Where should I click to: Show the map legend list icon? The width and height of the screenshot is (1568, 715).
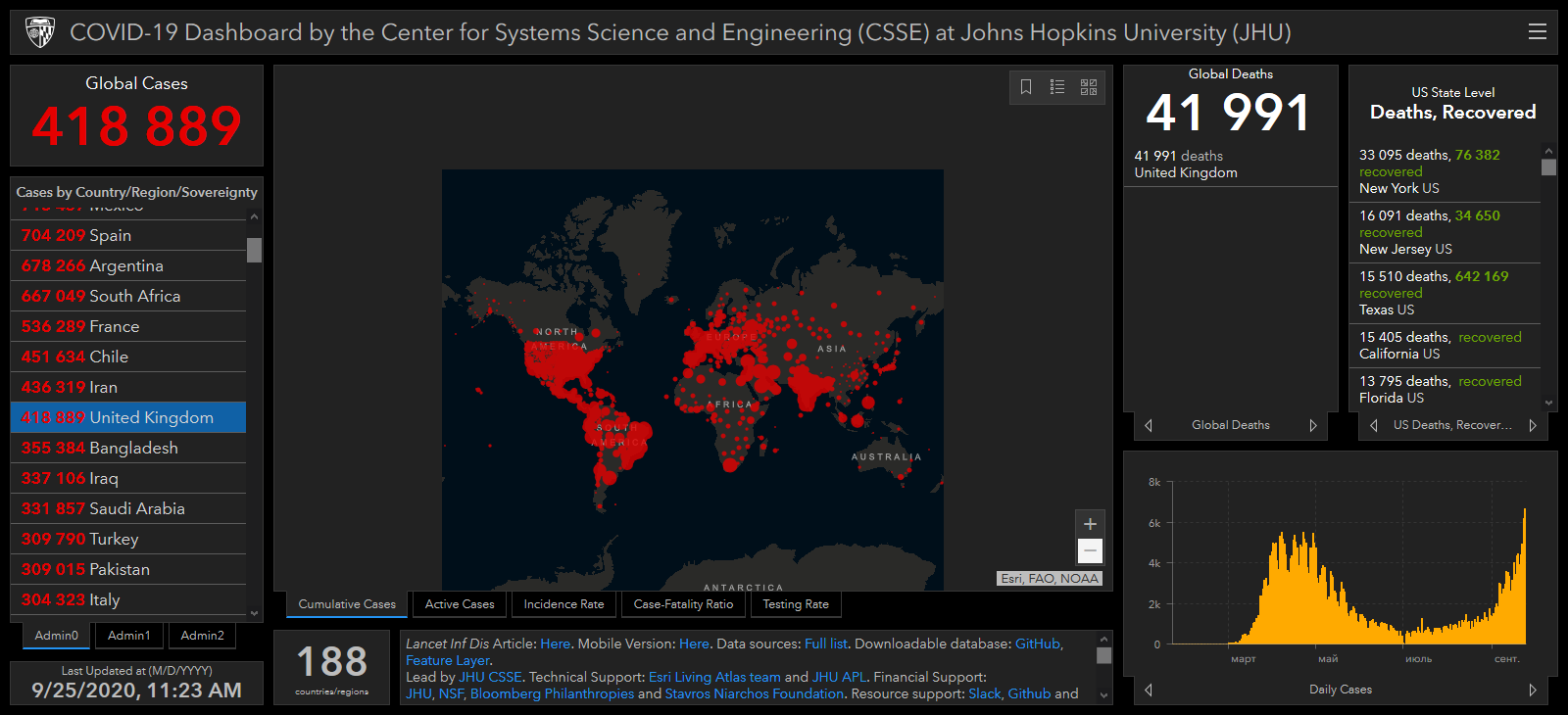[x=1057, y=87]
